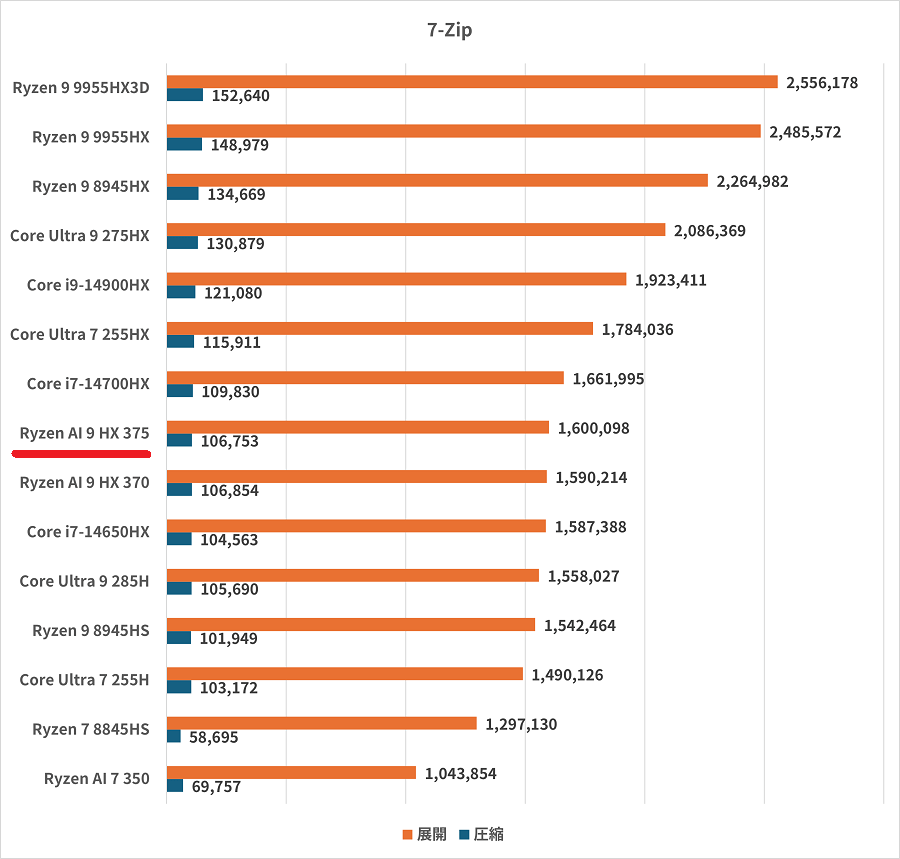Click the 152,640 compression value label
Image resolution: width=900 pixels, height=859 pixels.
(241, 96)
